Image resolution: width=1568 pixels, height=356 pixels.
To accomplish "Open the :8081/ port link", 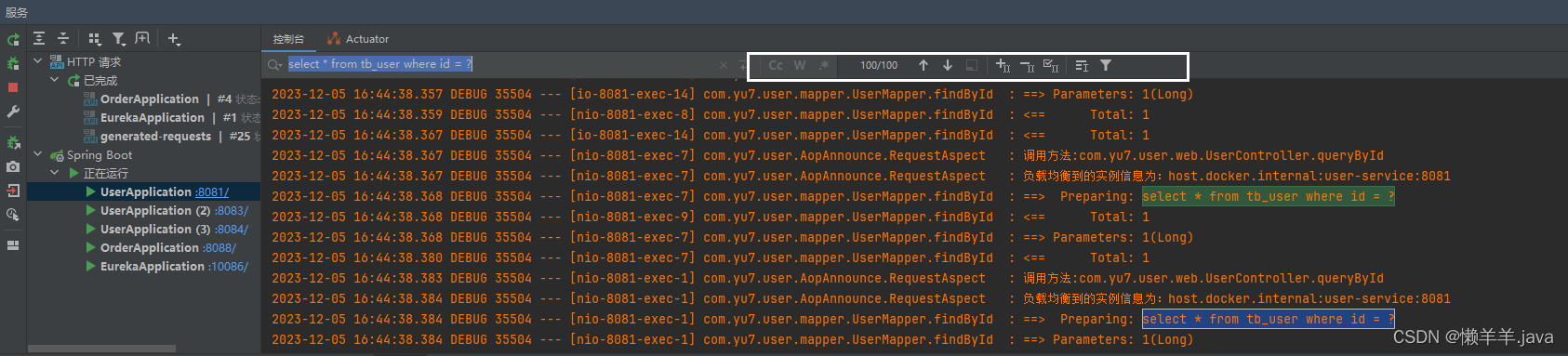I will tap(212, 192).
